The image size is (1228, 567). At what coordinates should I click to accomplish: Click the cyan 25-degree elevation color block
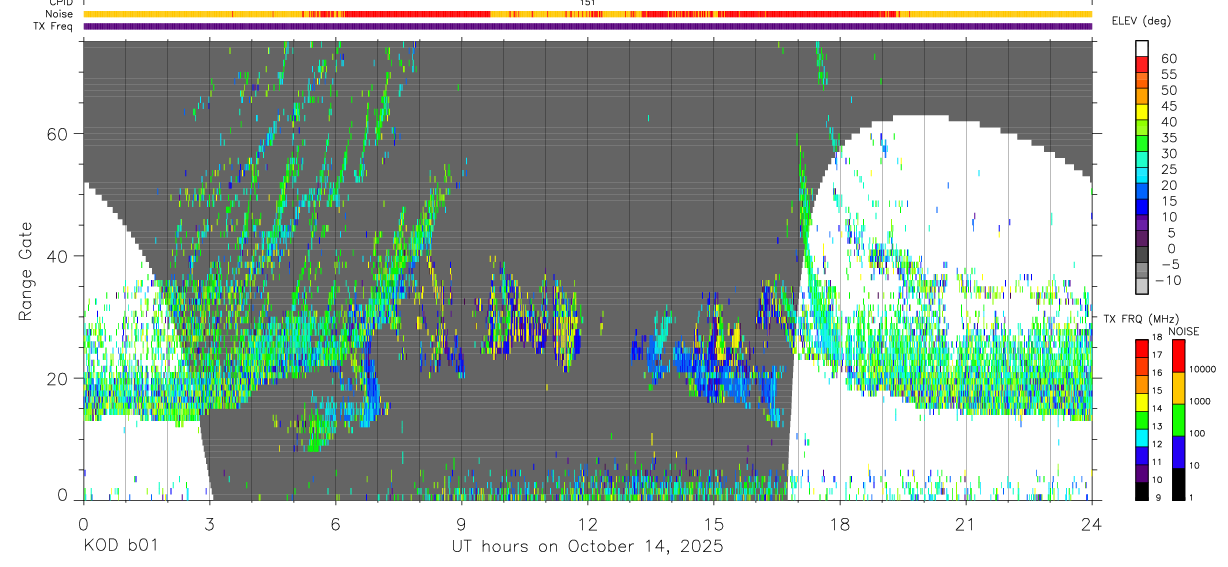1142,175
